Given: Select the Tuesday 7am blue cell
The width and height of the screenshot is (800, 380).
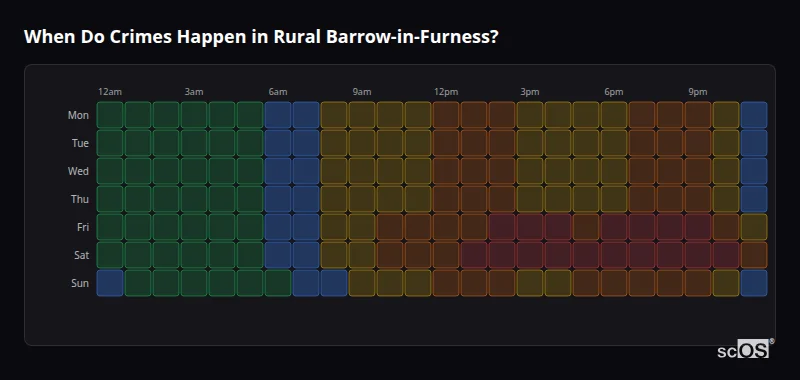Looking at the screenshot, I should point(306,143).
